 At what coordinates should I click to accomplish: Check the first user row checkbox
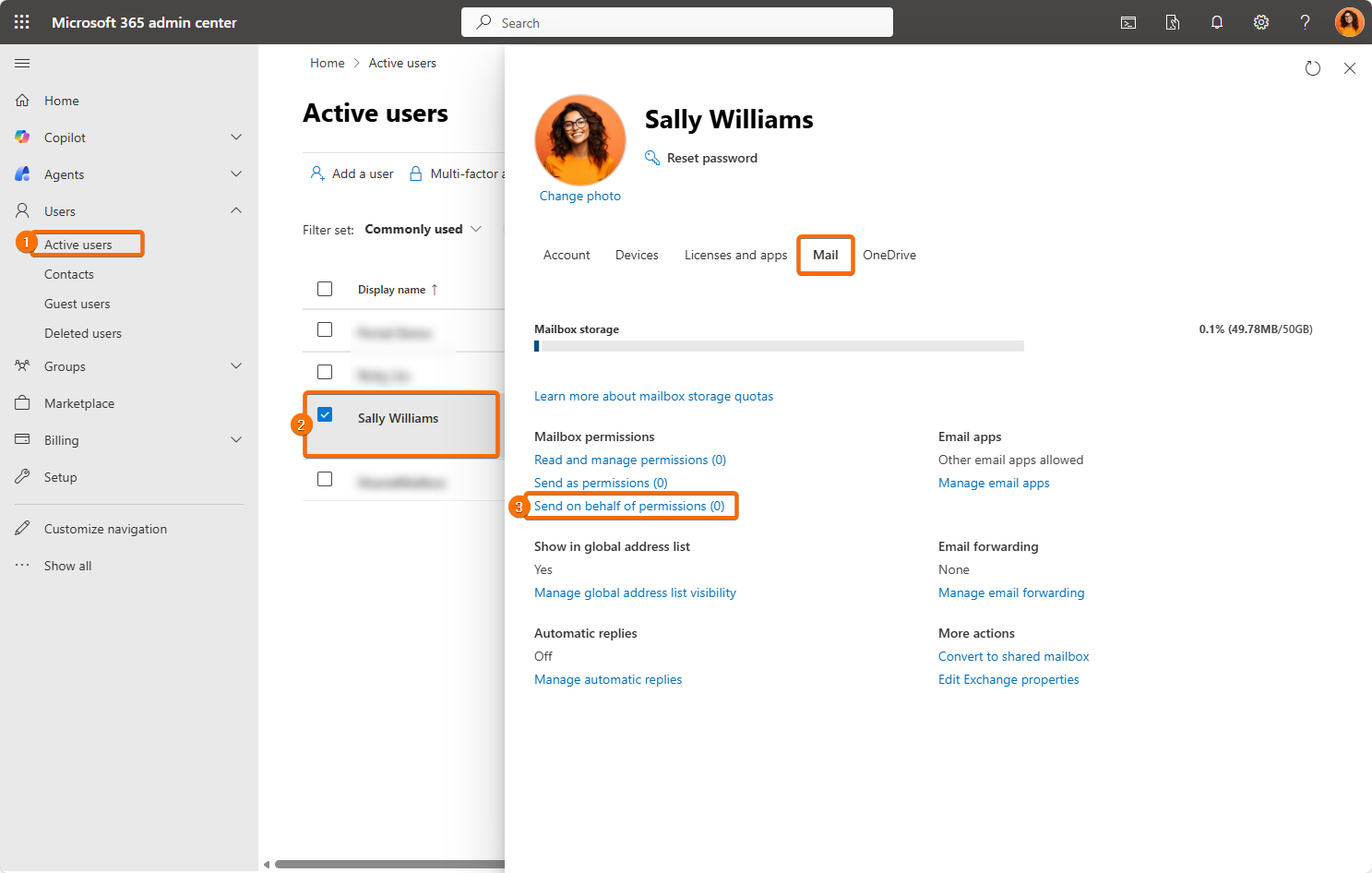pyautogui.click(x=325, y=329)
